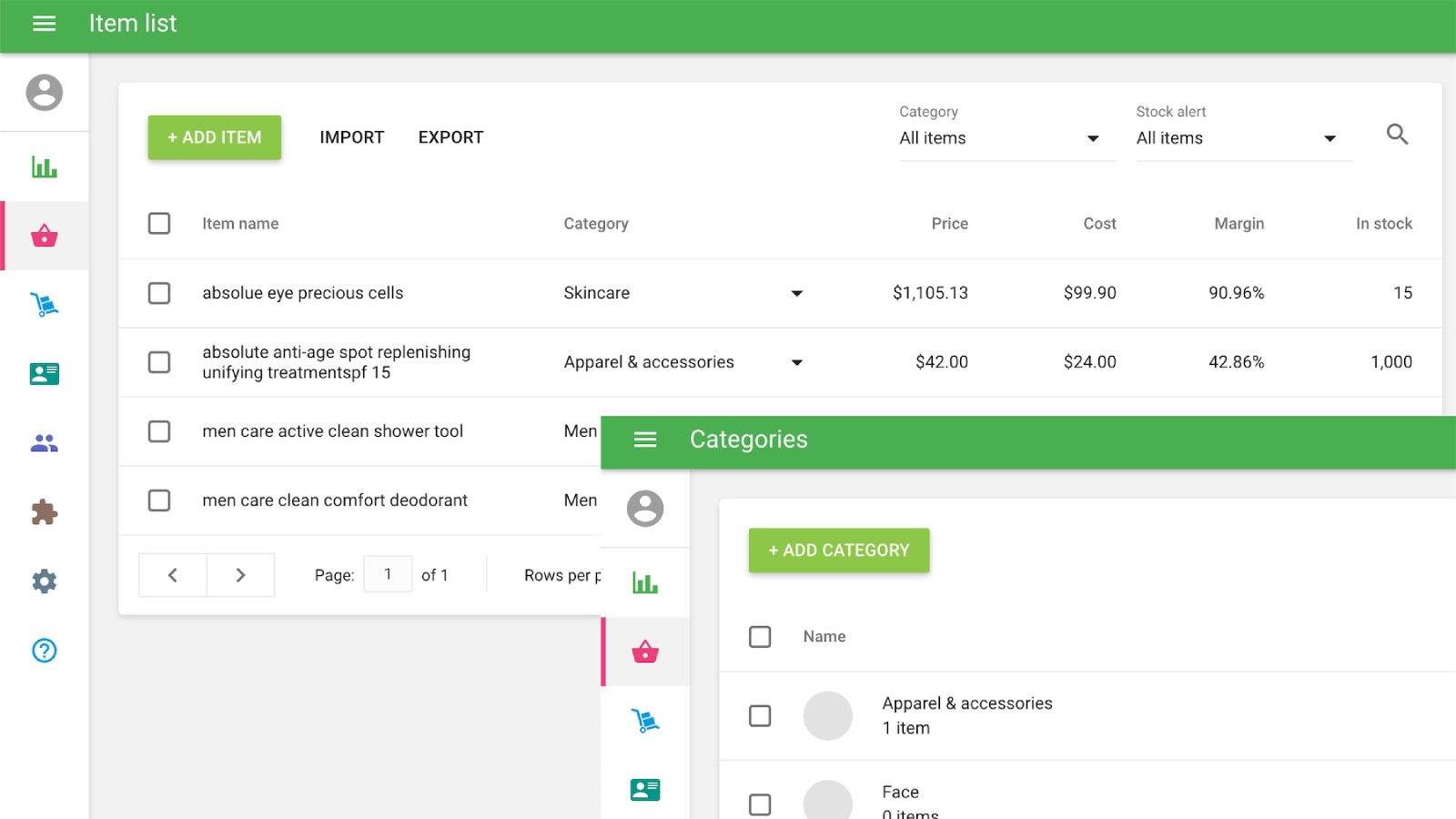Tick the Apparel & accessories category checkbox
This screenshot has width=1456, height=819.
tap(760, 716)
